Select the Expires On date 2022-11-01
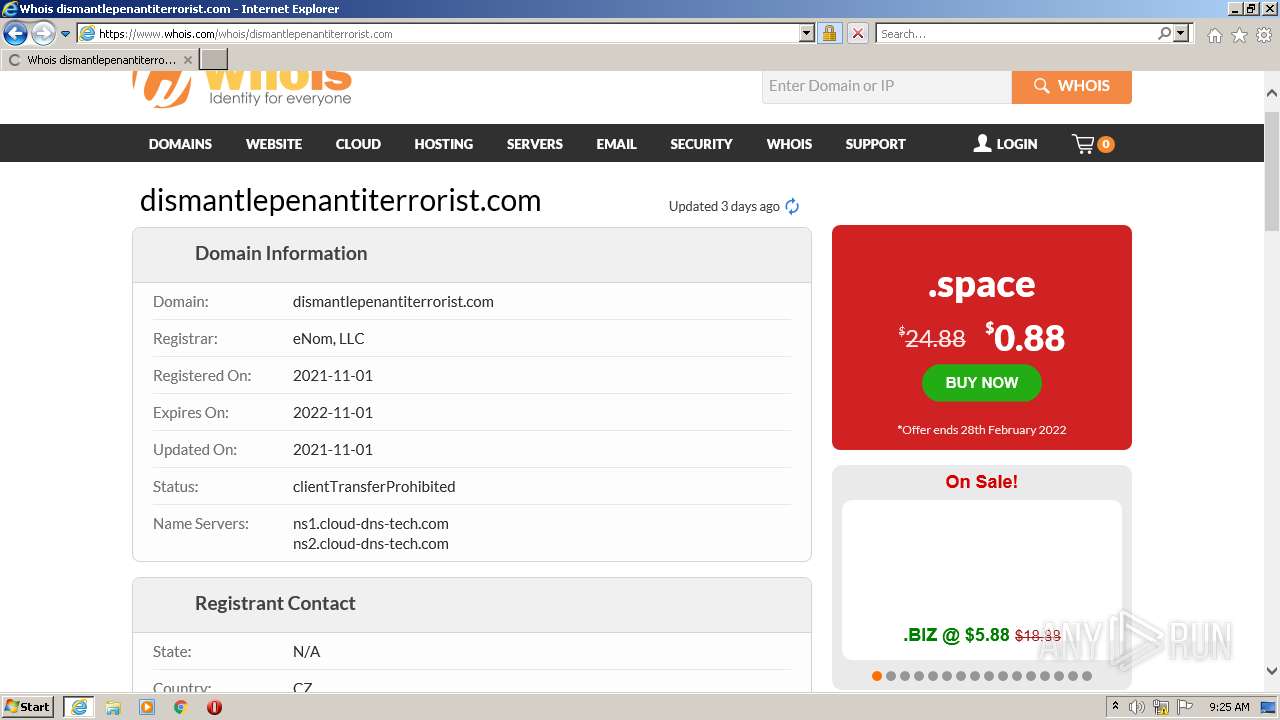 333,413
